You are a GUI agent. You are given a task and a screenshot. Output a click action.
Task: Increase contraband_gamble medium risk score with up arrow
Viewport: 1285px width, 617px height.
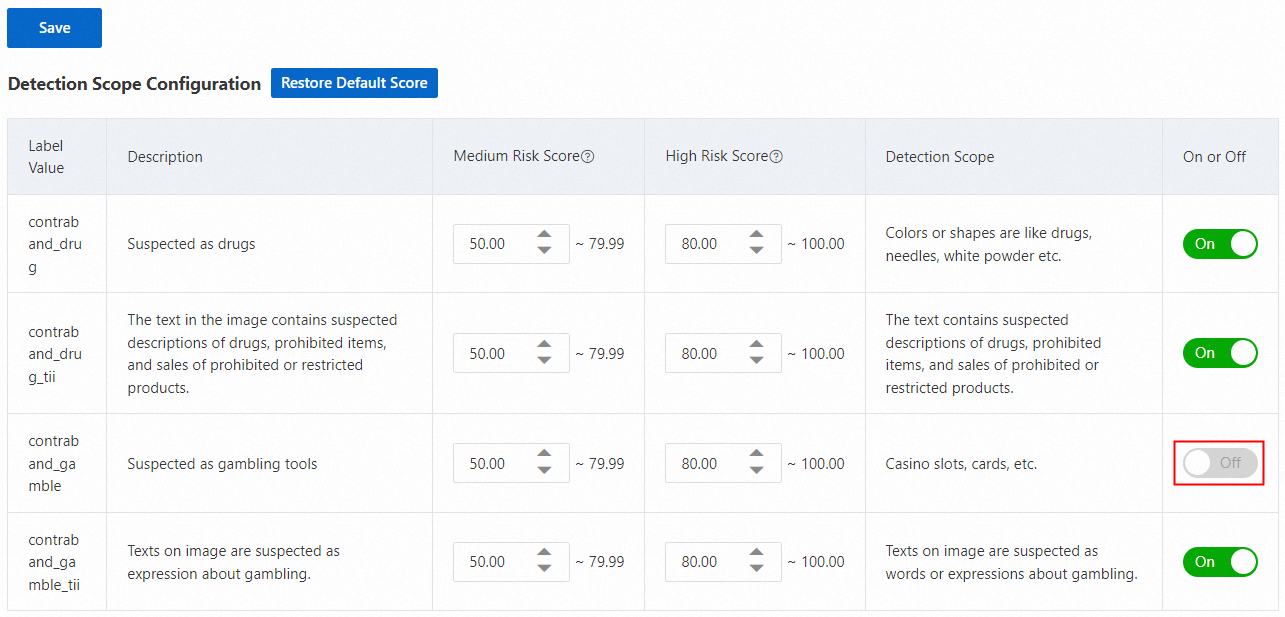[x=544, y=456]
